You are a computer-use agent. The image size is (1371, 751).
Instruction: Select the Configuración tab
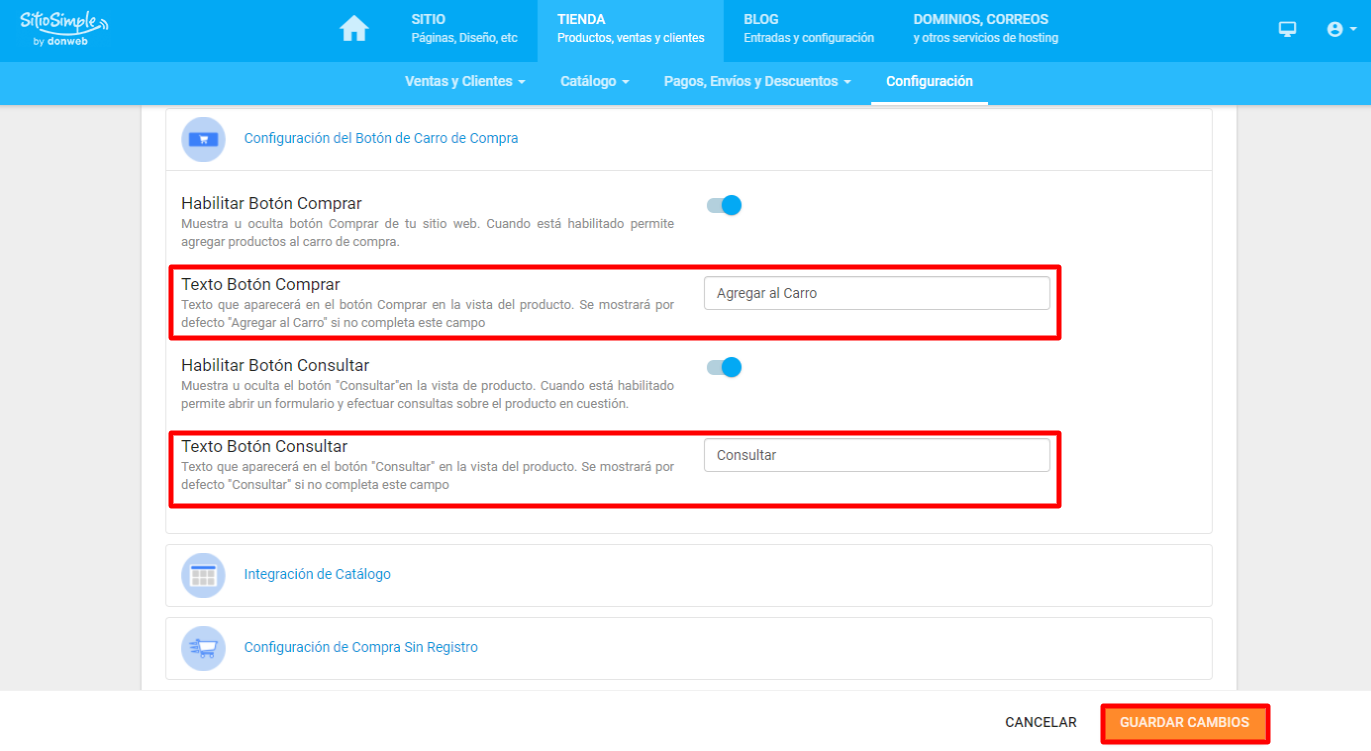point(929,81)
